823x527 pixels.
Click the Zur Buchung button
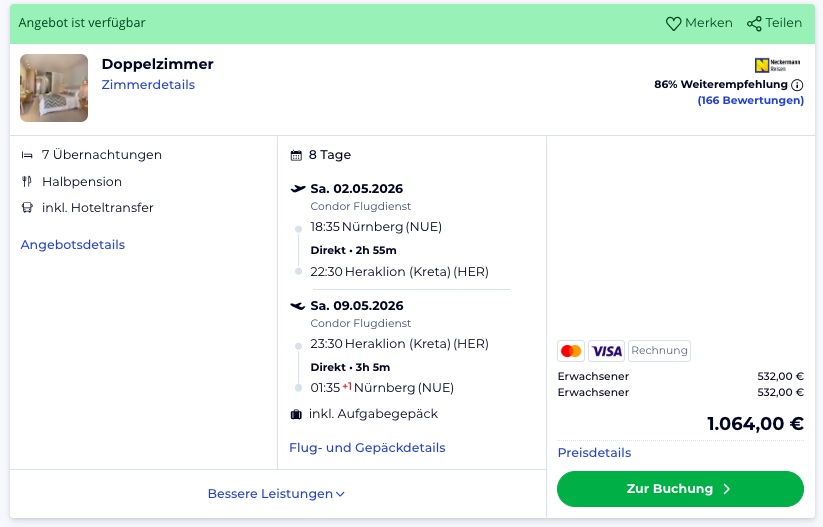coord(680,489)
